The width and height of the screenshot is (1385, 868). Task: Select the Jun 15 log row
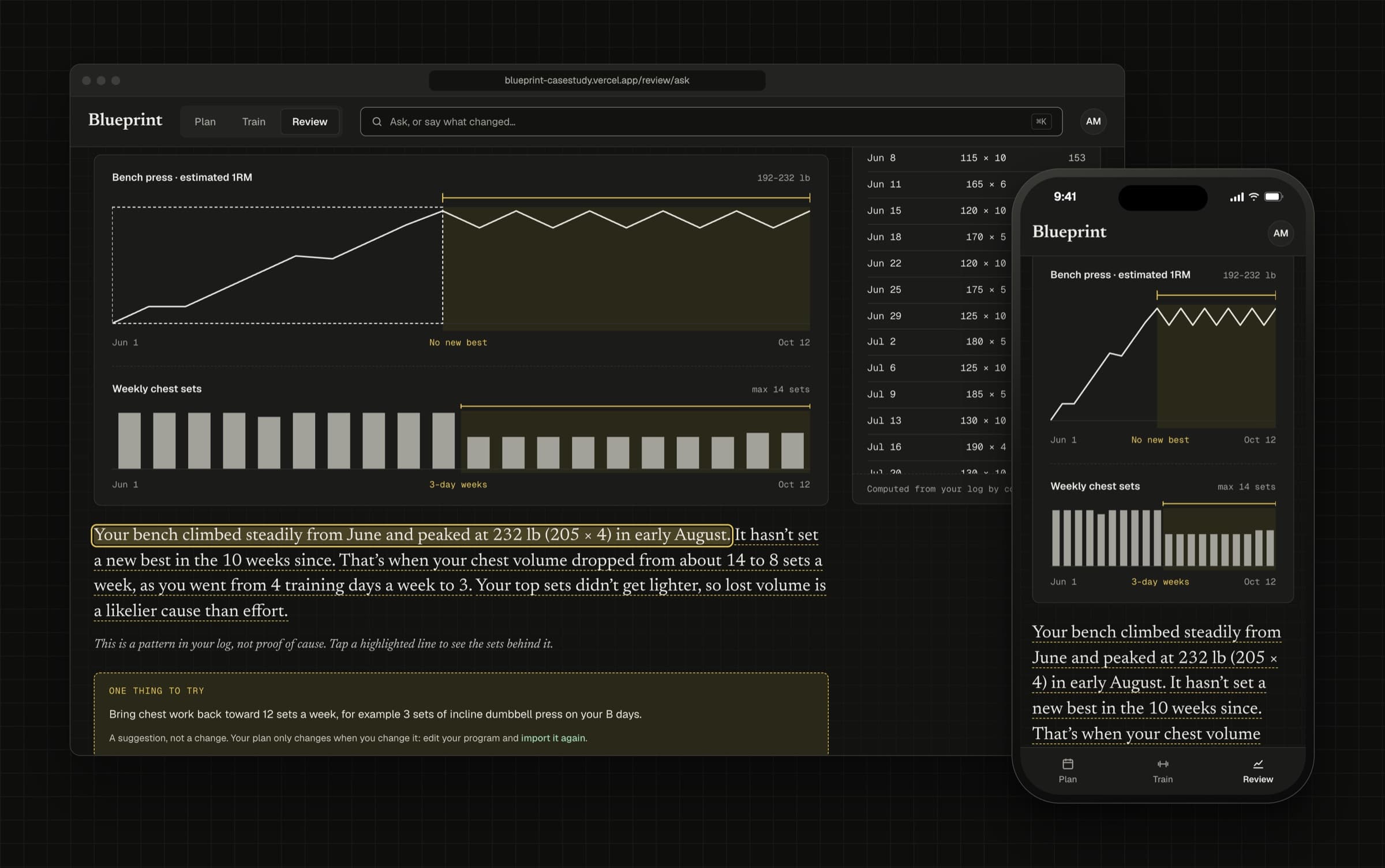click(939, 211)
